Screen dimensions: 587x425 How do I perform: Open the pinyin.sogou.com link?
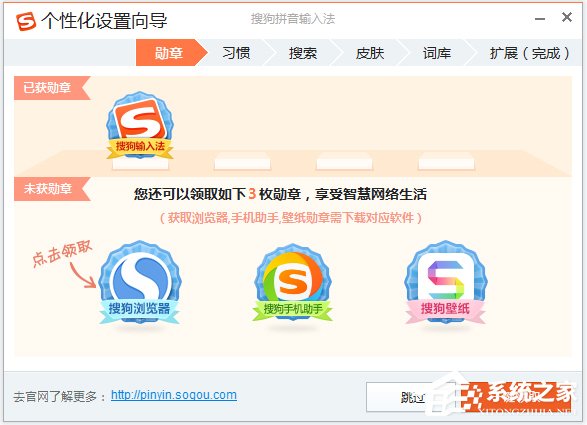tap(174, 395)
